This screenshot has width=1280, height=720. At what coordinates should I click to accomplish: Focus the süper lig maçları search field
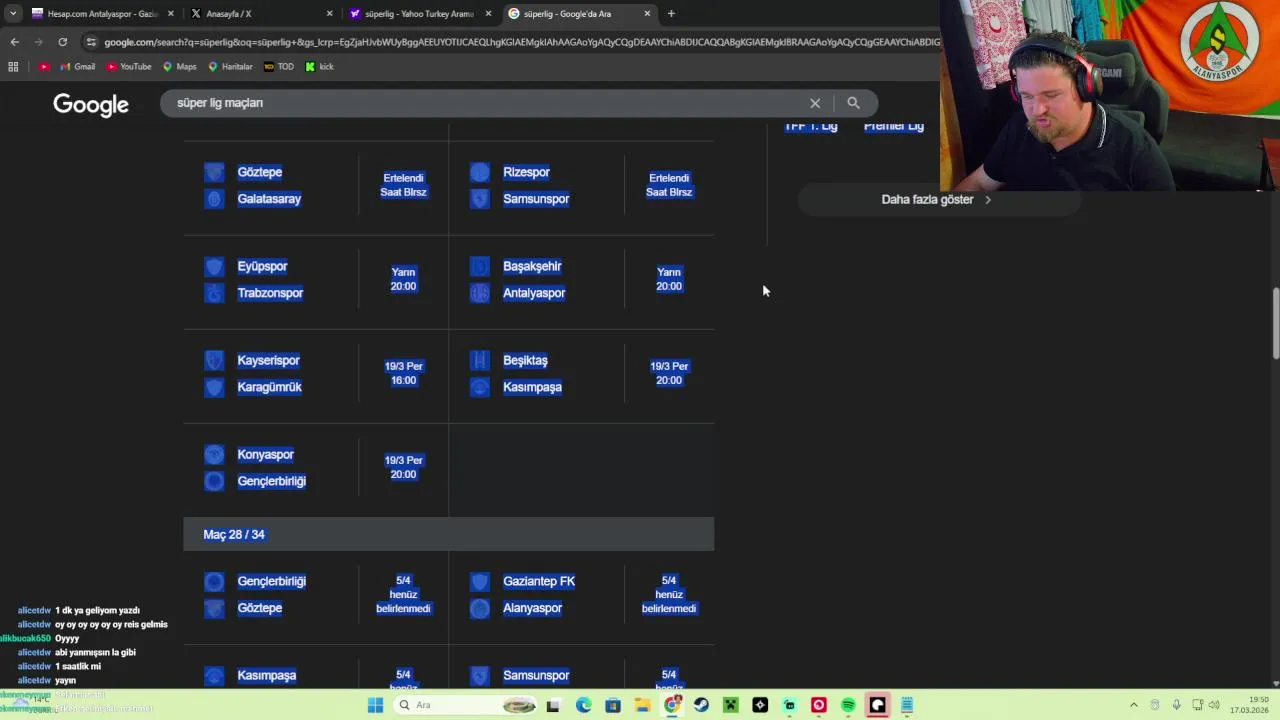point(485,103)
